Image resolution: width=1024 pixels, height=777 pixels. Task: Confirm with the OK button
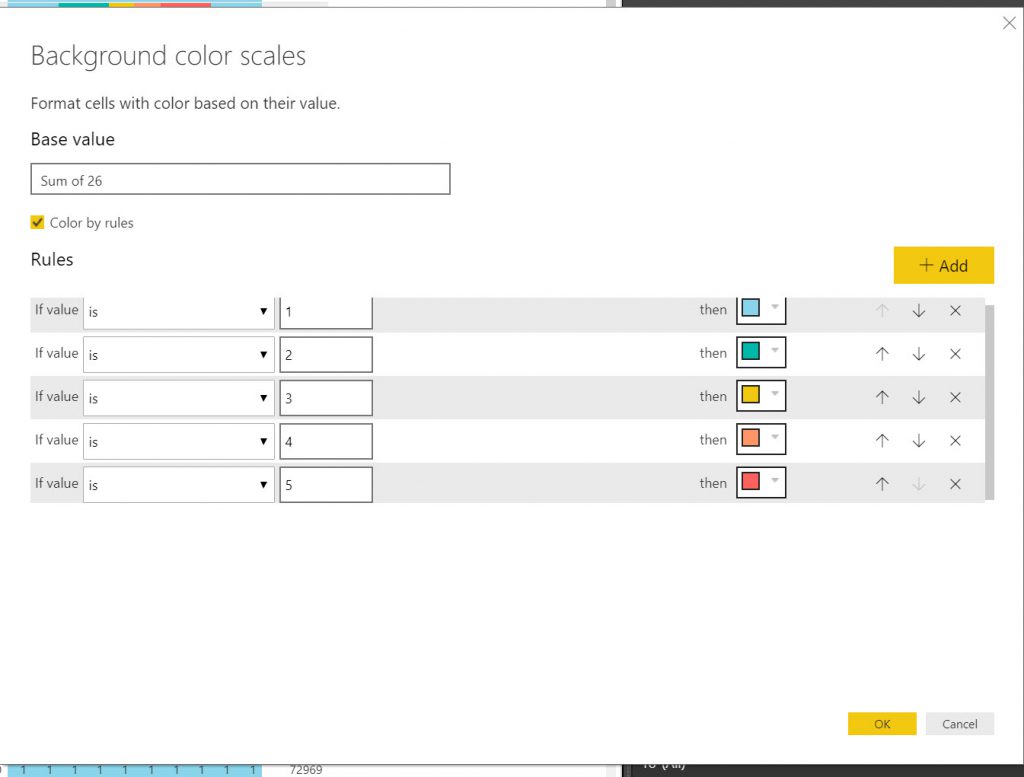[881, 724]
